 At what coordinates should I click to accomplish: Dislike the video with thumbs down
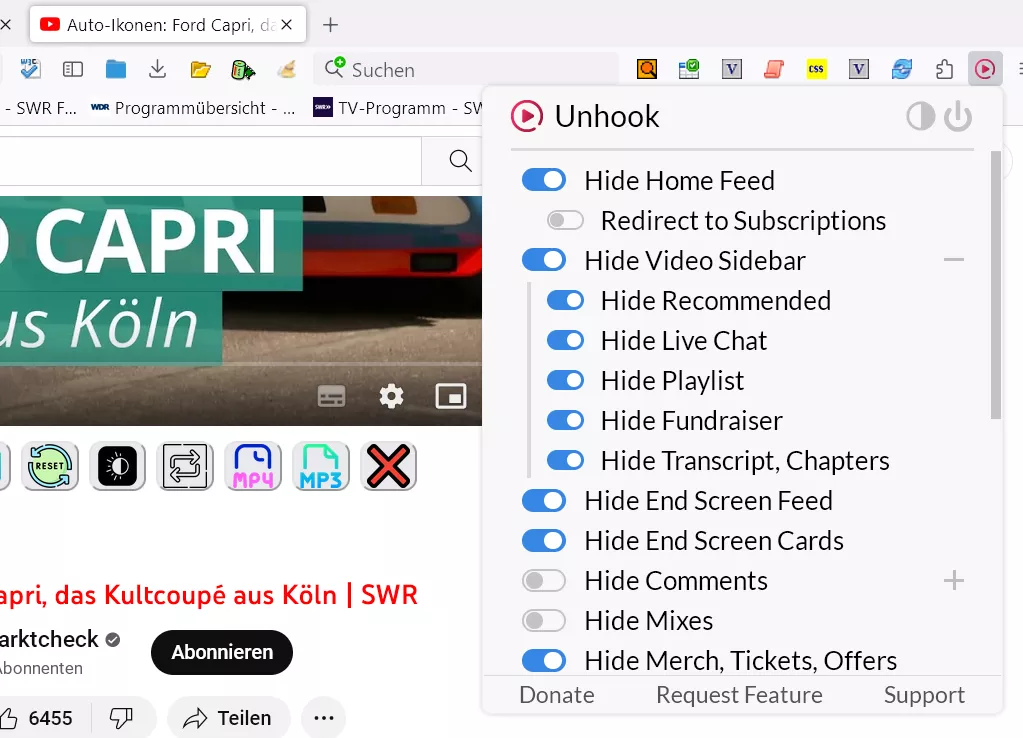point(121,718)
